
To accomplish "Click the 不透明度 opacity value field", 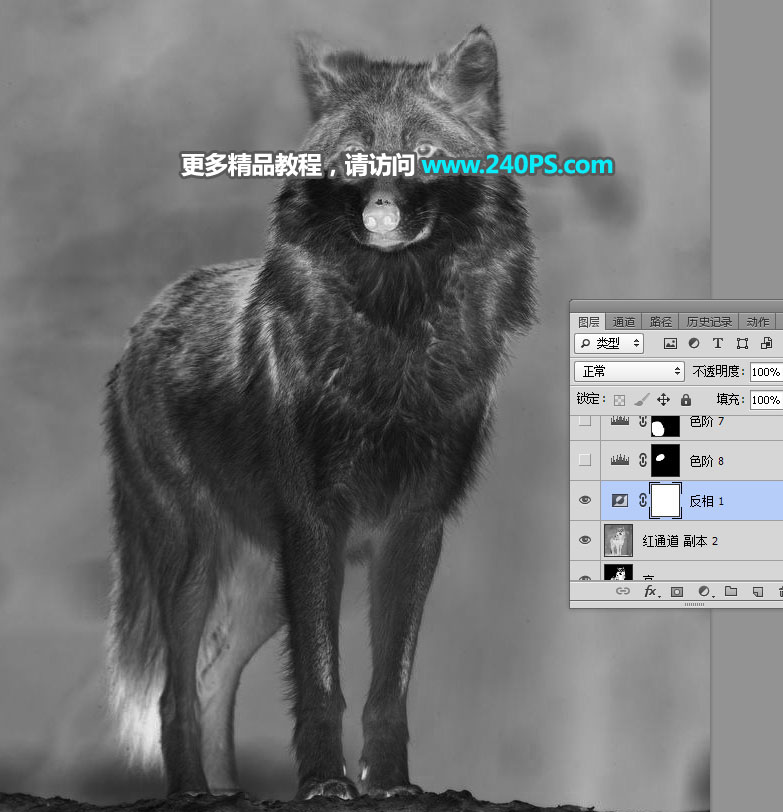I will [765, 371].
